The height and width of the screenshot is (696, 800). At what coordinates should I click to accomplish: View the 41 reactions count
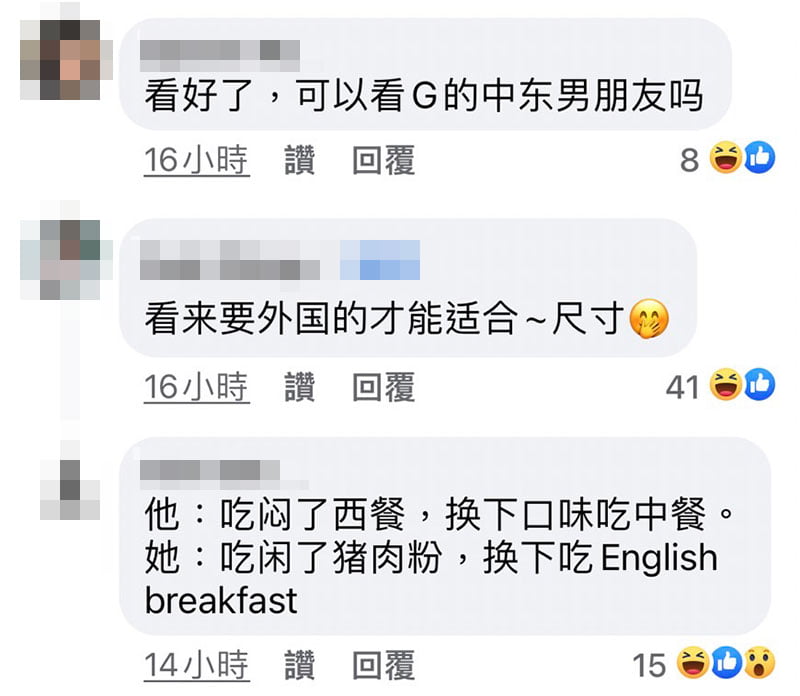pyautogui.click(x=682, y=387)
